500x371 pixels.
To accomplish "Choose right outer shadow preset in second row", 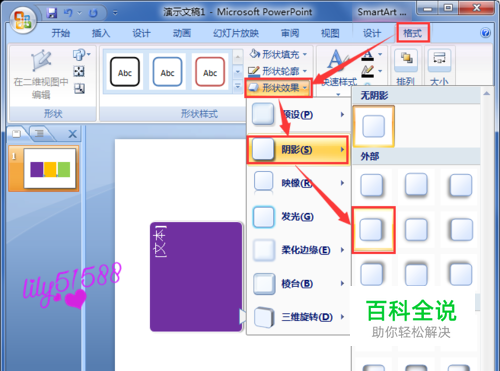I will 461,230.
